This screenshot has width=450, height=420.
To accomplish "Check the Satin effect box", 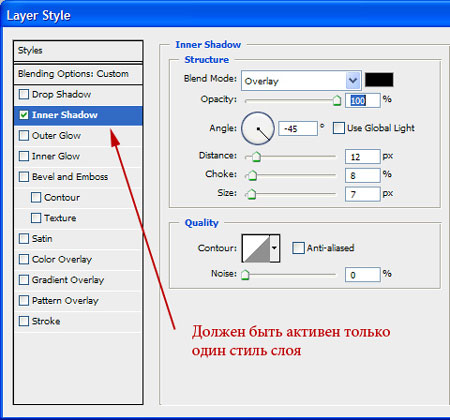I will 24,239.
